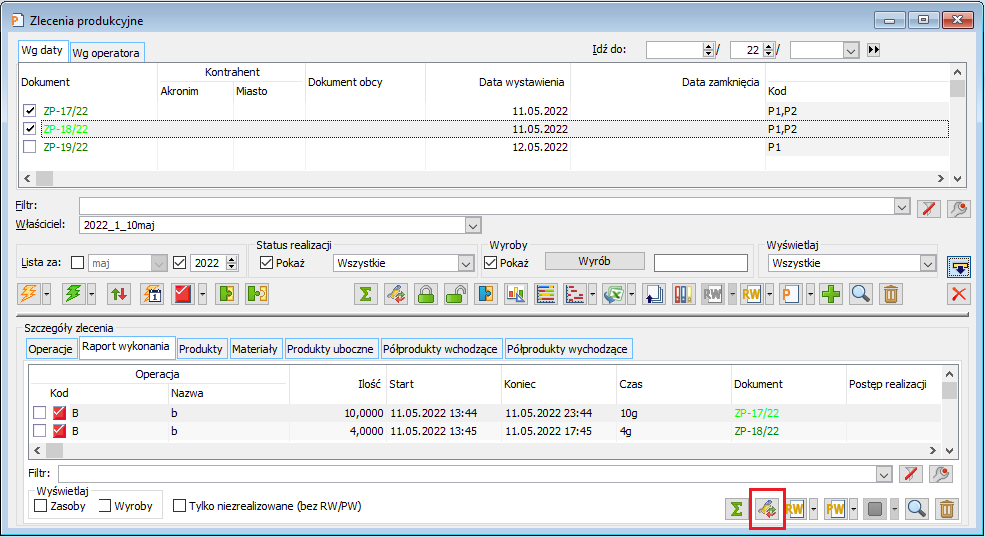
Task: Click the red X close icon in toolbar
Action: [959, 294]
